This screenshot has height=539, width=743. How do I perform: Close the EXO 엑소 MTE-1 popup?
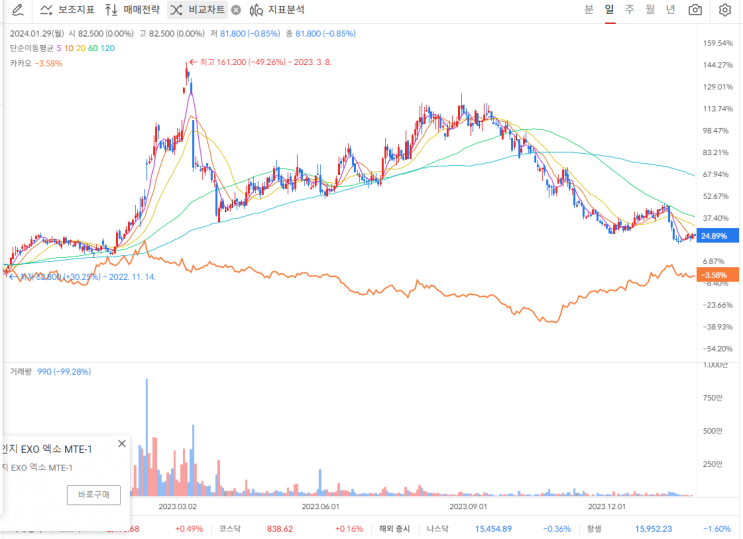[x=122, y=444]
